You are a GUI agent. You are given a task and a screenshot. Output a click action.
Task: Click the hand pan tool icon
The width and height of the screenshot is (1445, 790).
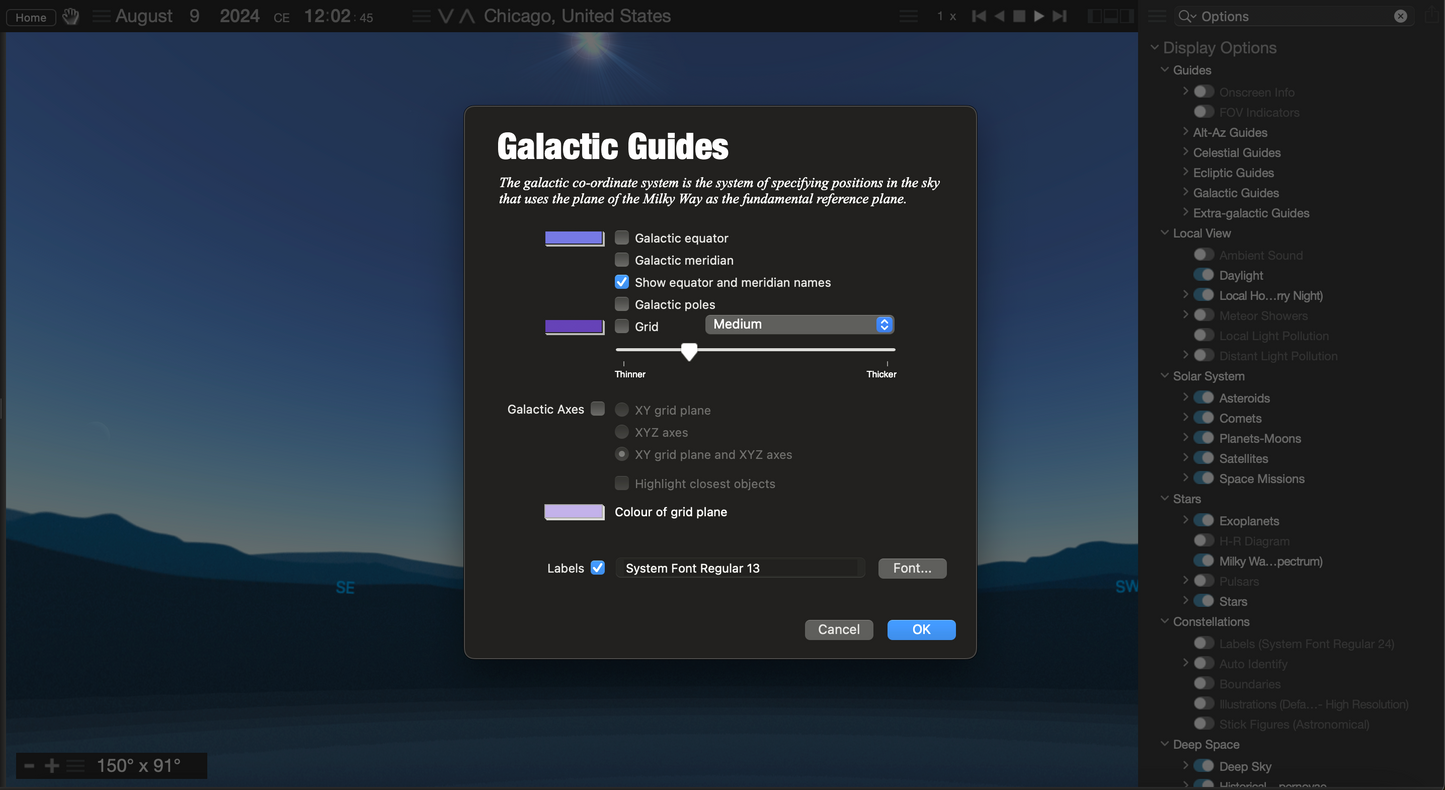pyautogui.click(x=71, y=16)
